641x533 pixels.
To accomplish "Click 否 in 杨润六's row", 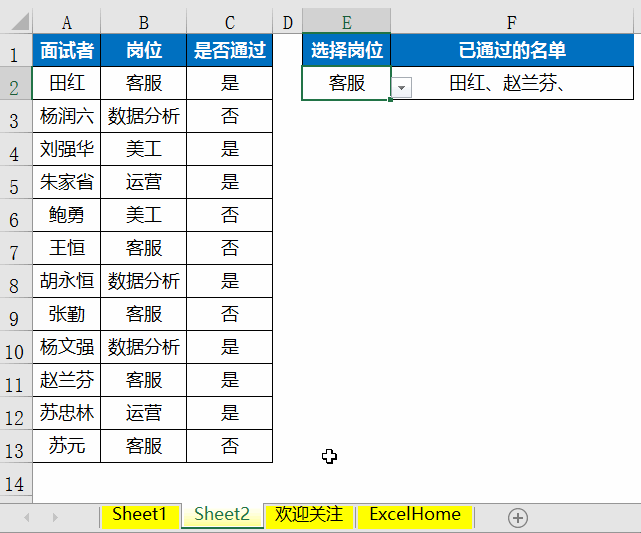I will (x=230, y=116).
